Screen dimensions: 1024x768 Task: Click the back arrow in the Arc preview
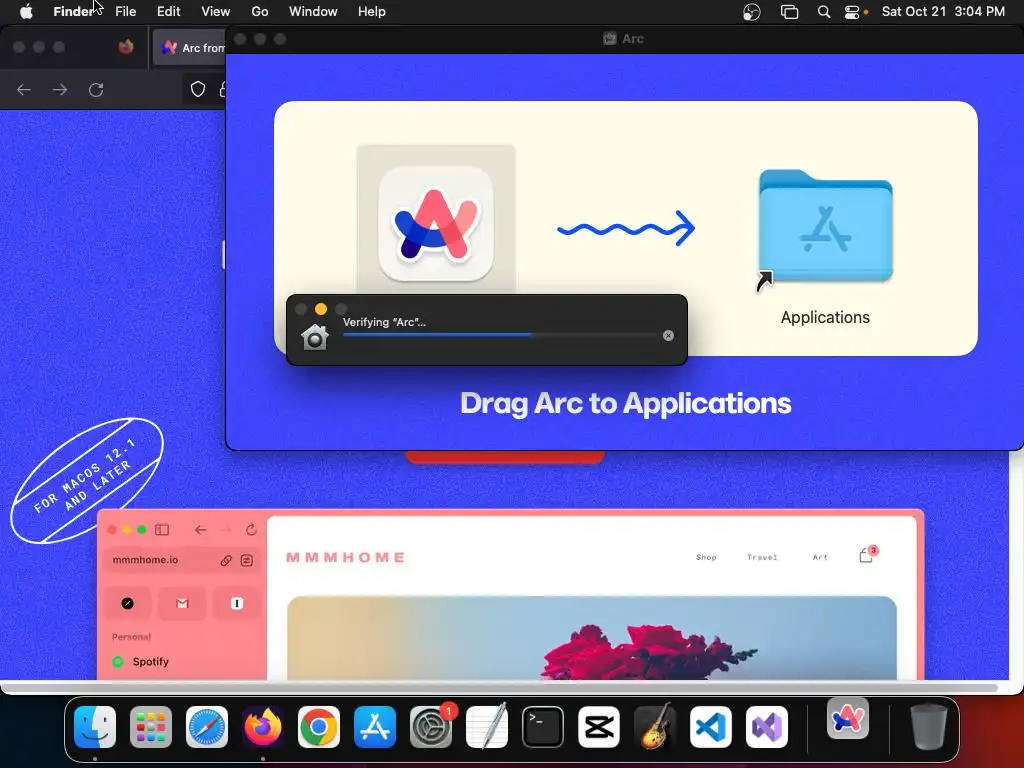tap(200, 530)
